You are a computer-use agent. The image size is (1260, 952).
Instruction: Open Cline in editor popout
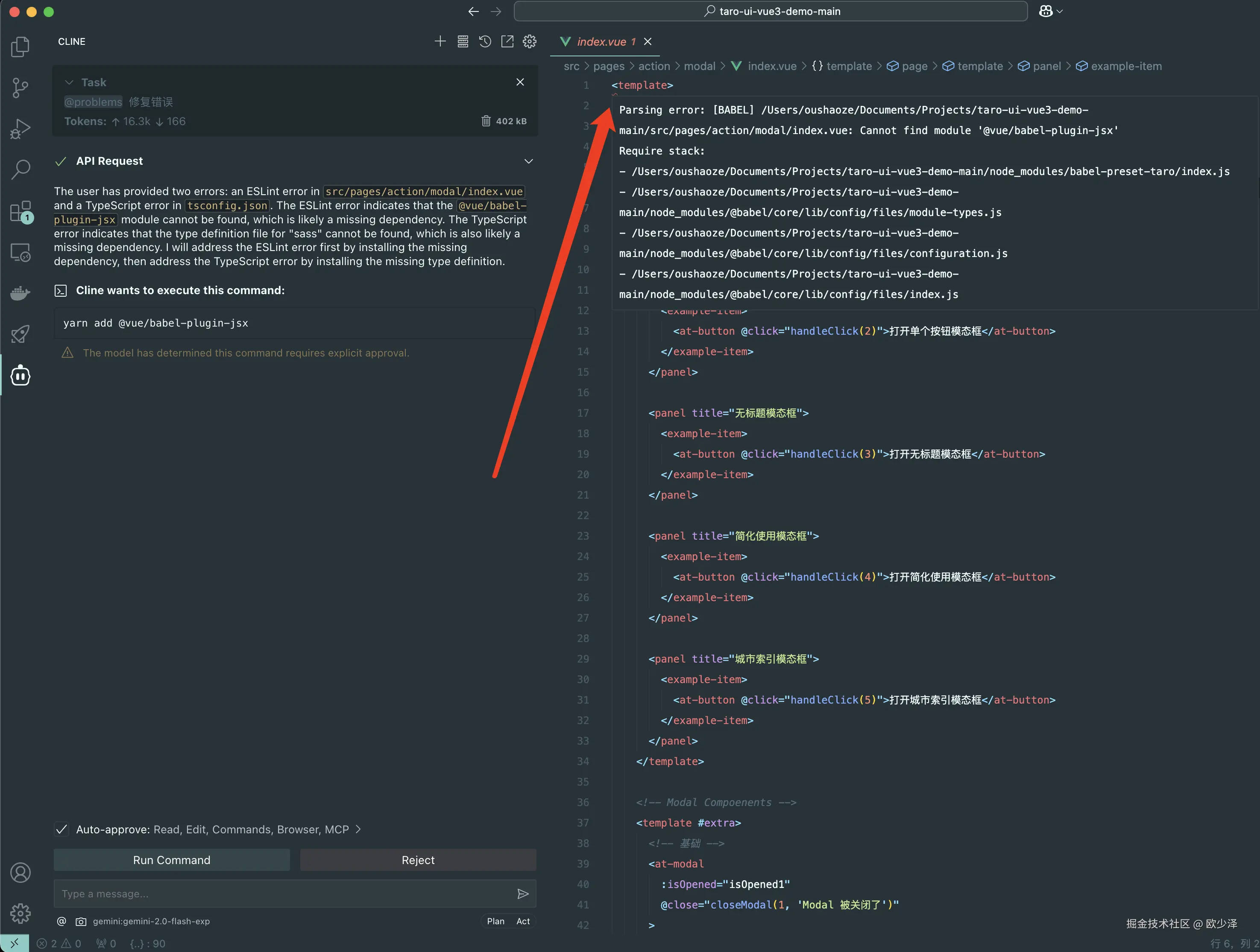point(507,41)
